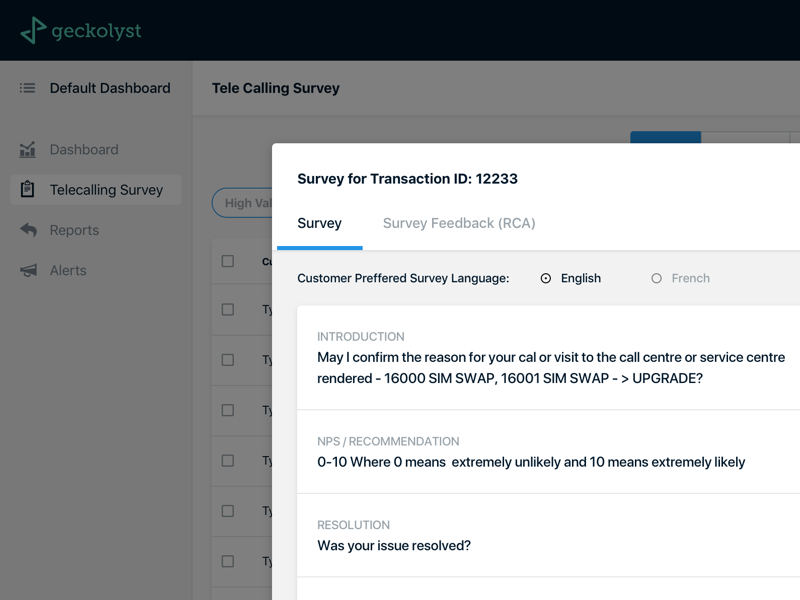The height and width of the screenshot is (600, 800).
Task: Click the Reports reply-arrow icon
Action: pos(29,230)
